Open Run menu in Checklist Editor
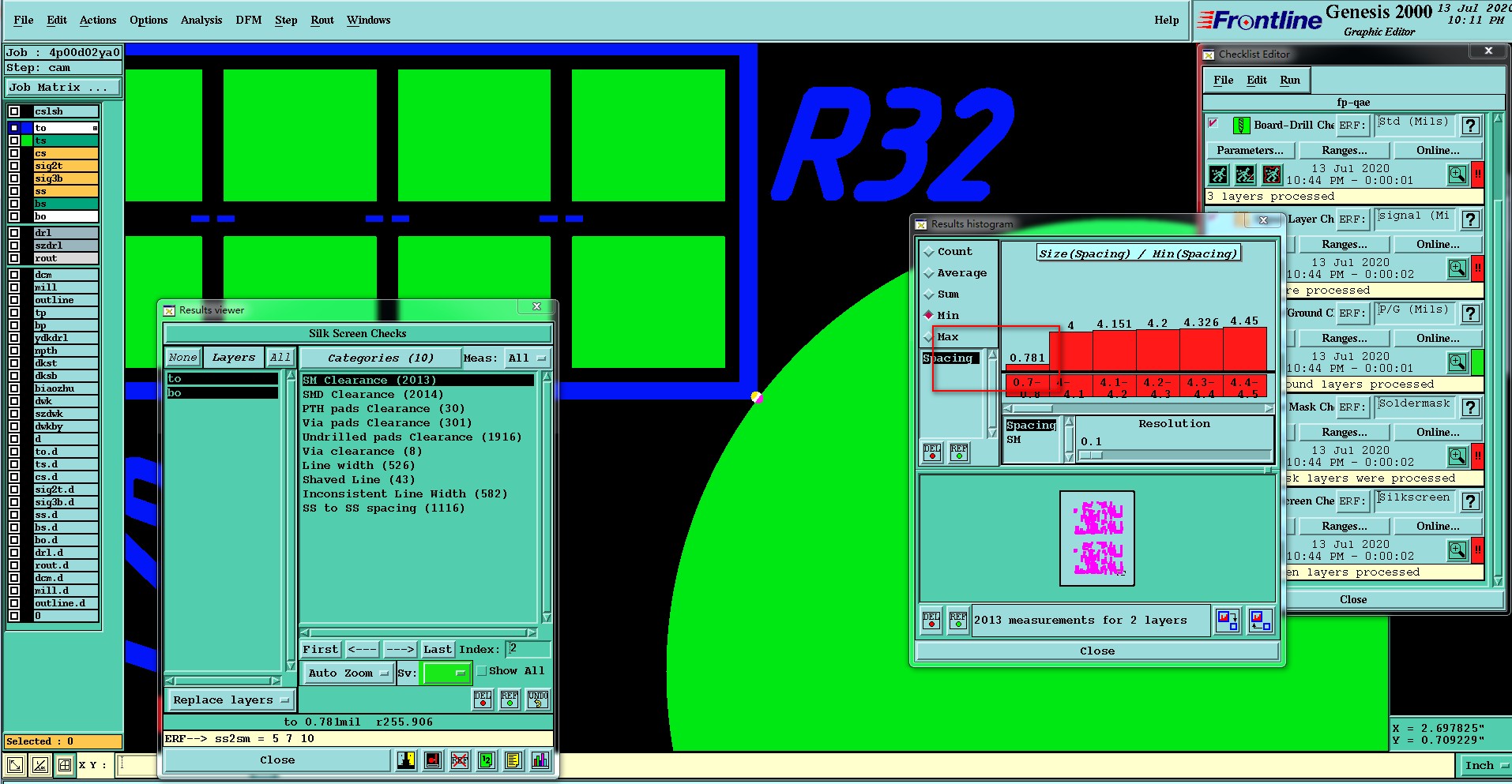This screenshot has height=784, width=1512. [1290, 81]
